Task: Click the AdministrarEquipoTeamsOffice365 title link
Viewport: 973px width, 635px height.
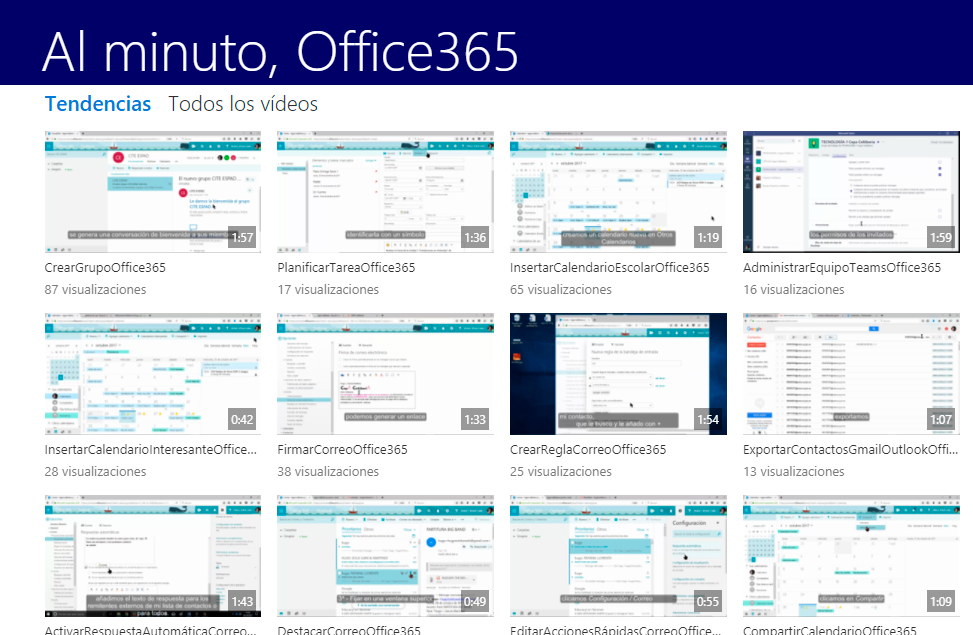Action: [x=842, y=268]
